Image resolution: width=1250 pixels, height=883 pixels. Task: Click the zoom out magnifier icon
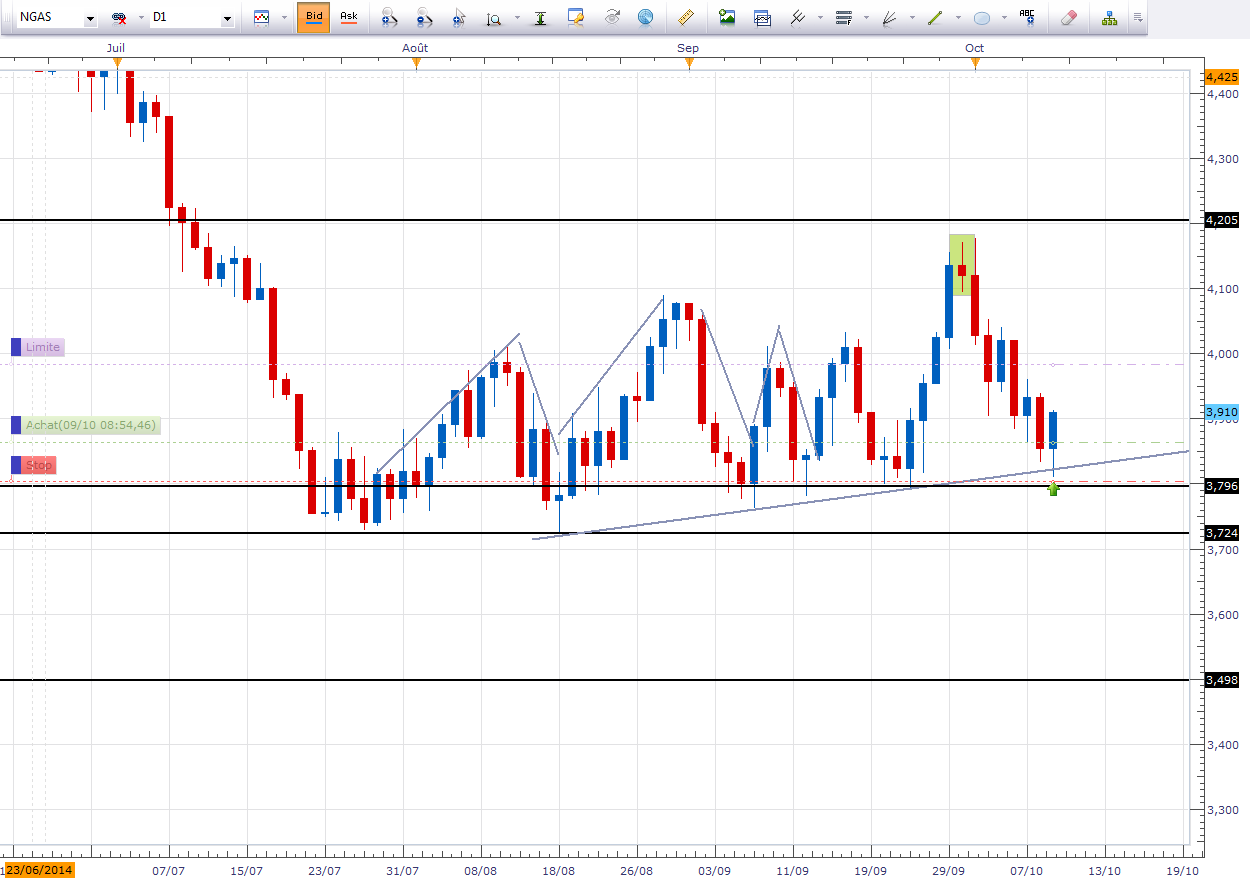click(x=424, y=18)
